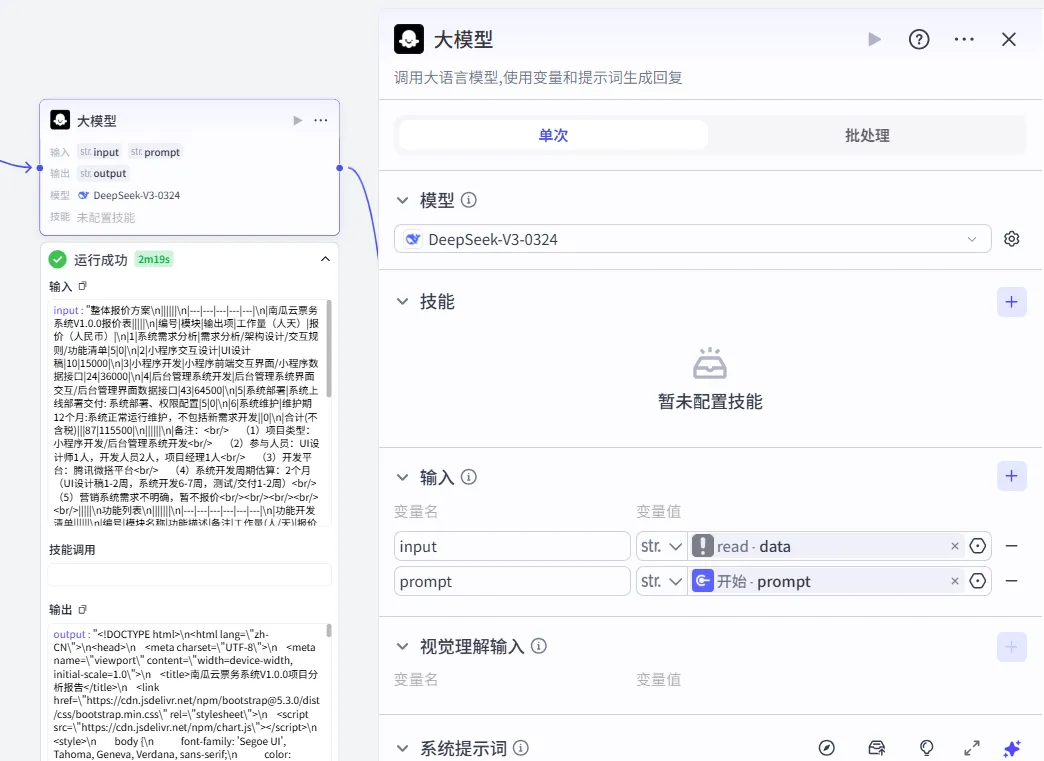Image resolution: width=1044 pixels, height=761 pixels.
Task: Click the str.output tag on node card
Action: [x=103, y=173]
